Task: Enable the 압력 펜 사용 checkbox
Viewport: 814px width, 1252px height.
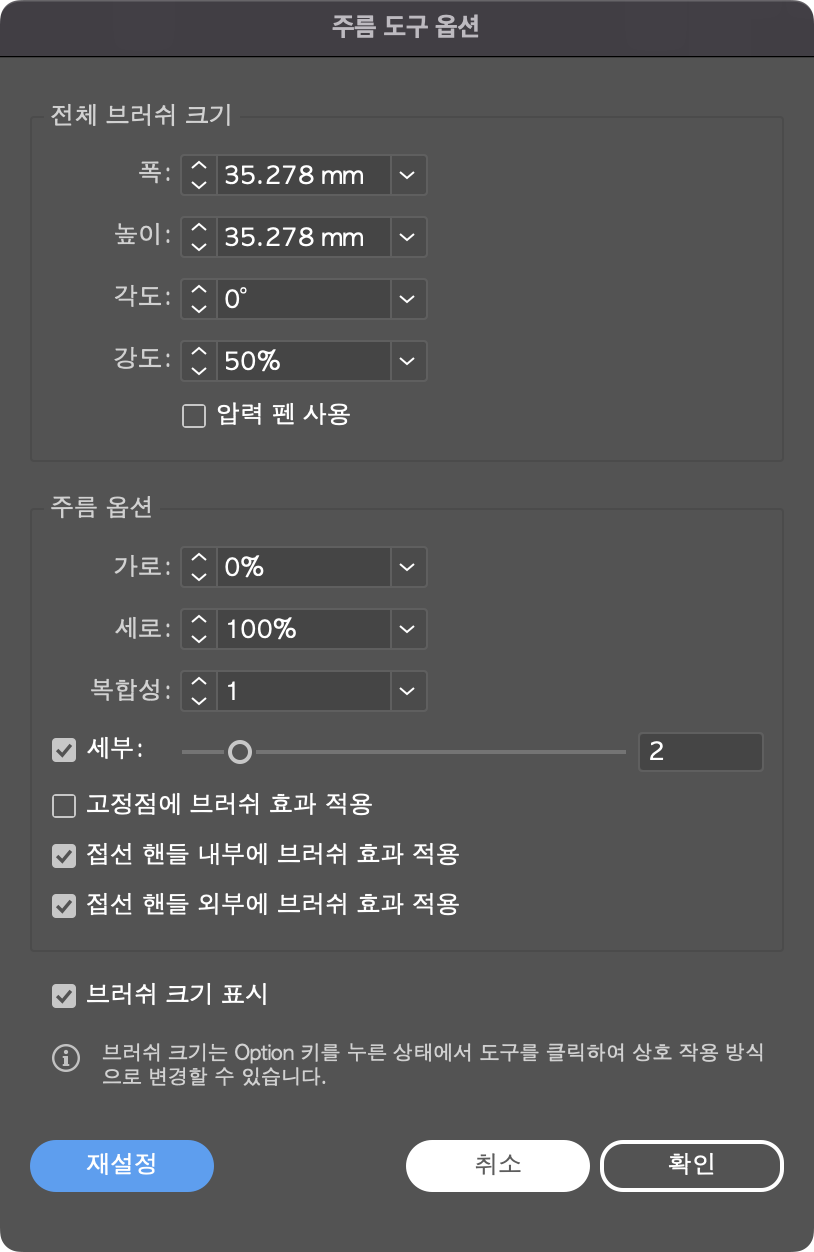Action: [193, 415]
